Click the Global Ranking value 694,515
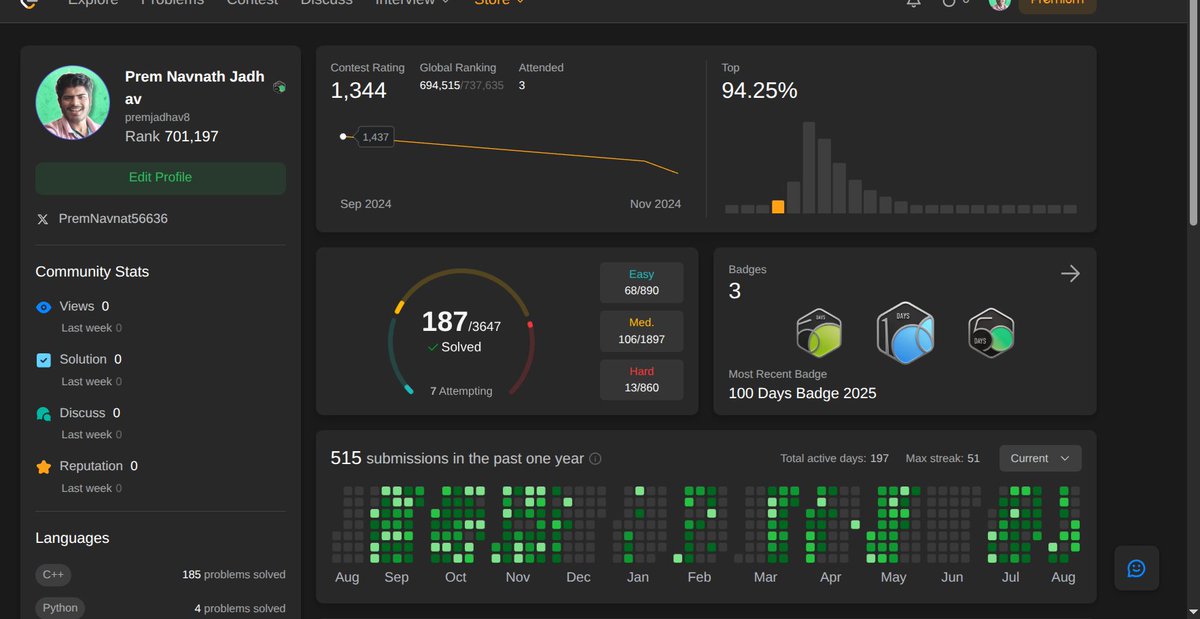Image resolution: width=1200 pixels, height=619 pixels. coord(440,86)
